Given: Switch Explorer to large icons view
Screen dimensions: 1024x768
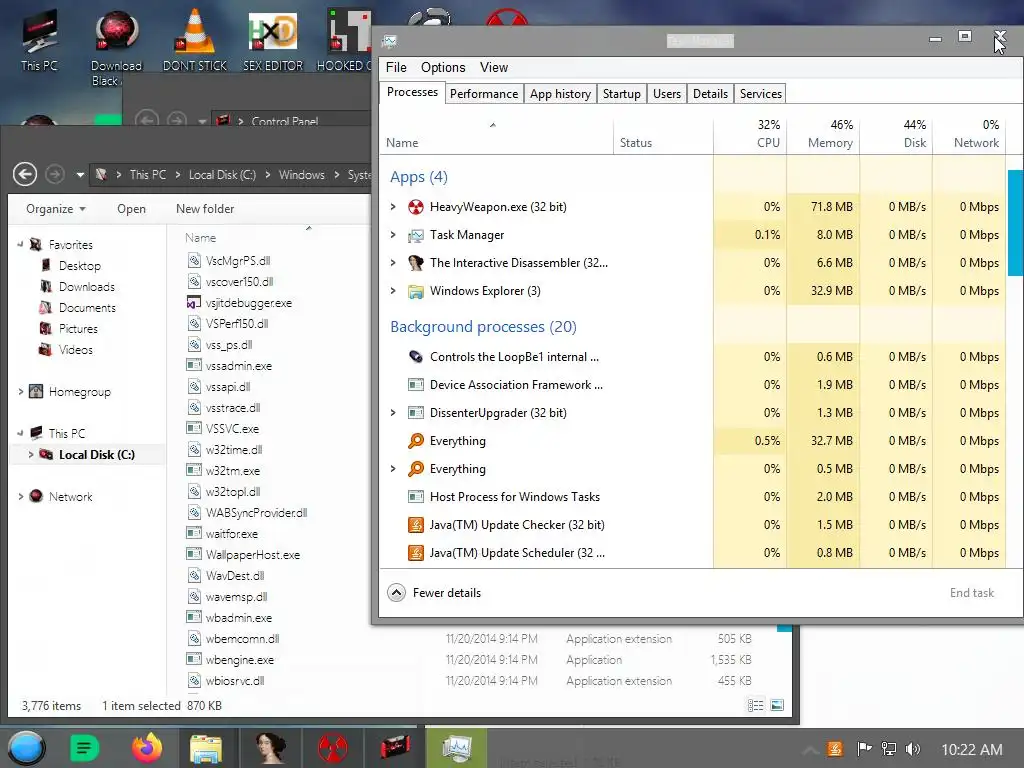Looking at the screenshot, I should coord(777,705).
